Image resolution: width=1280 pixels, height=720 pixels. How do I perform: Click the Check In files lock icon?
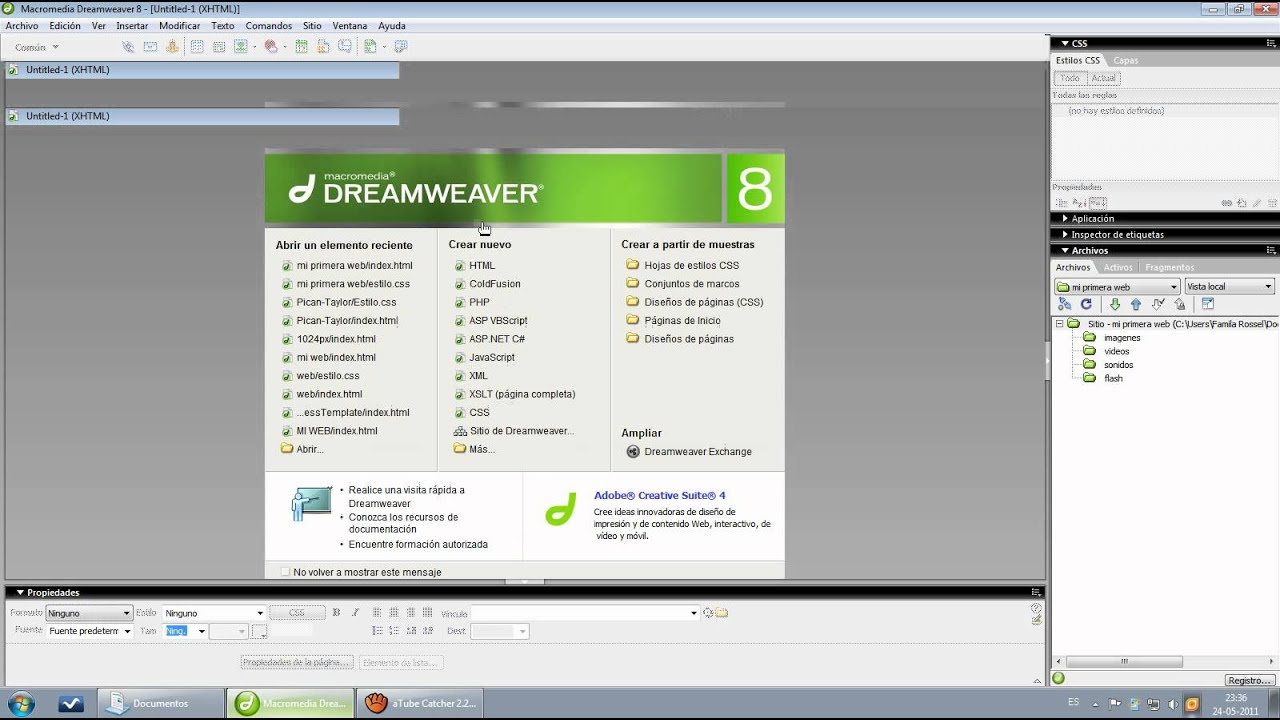[x=1180, y=304]
